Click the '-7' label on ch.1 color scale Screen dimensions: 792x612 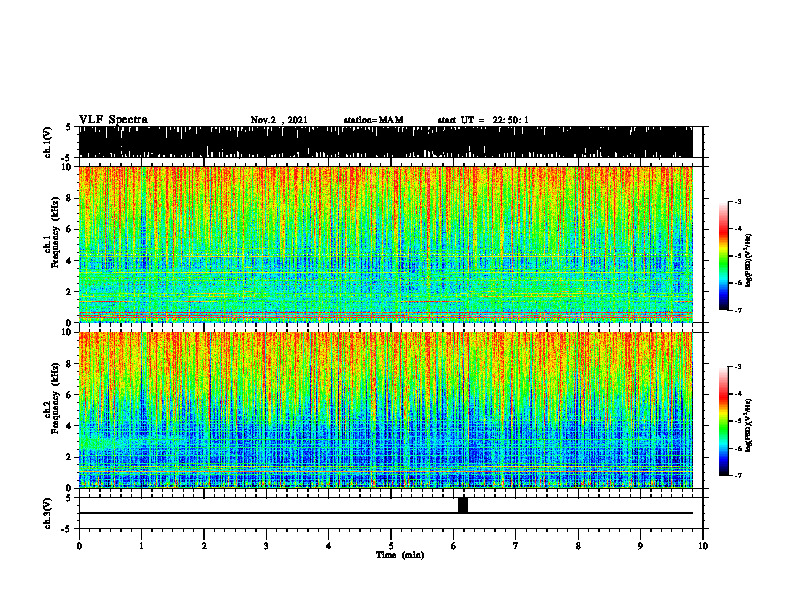737,310
